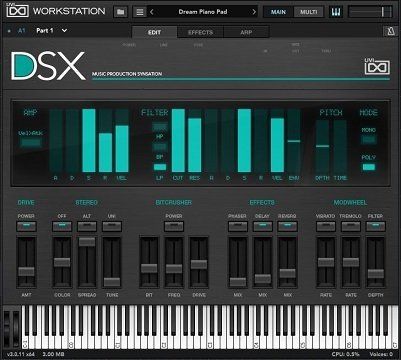Toggle the DRIVE power button

(26, 226)
